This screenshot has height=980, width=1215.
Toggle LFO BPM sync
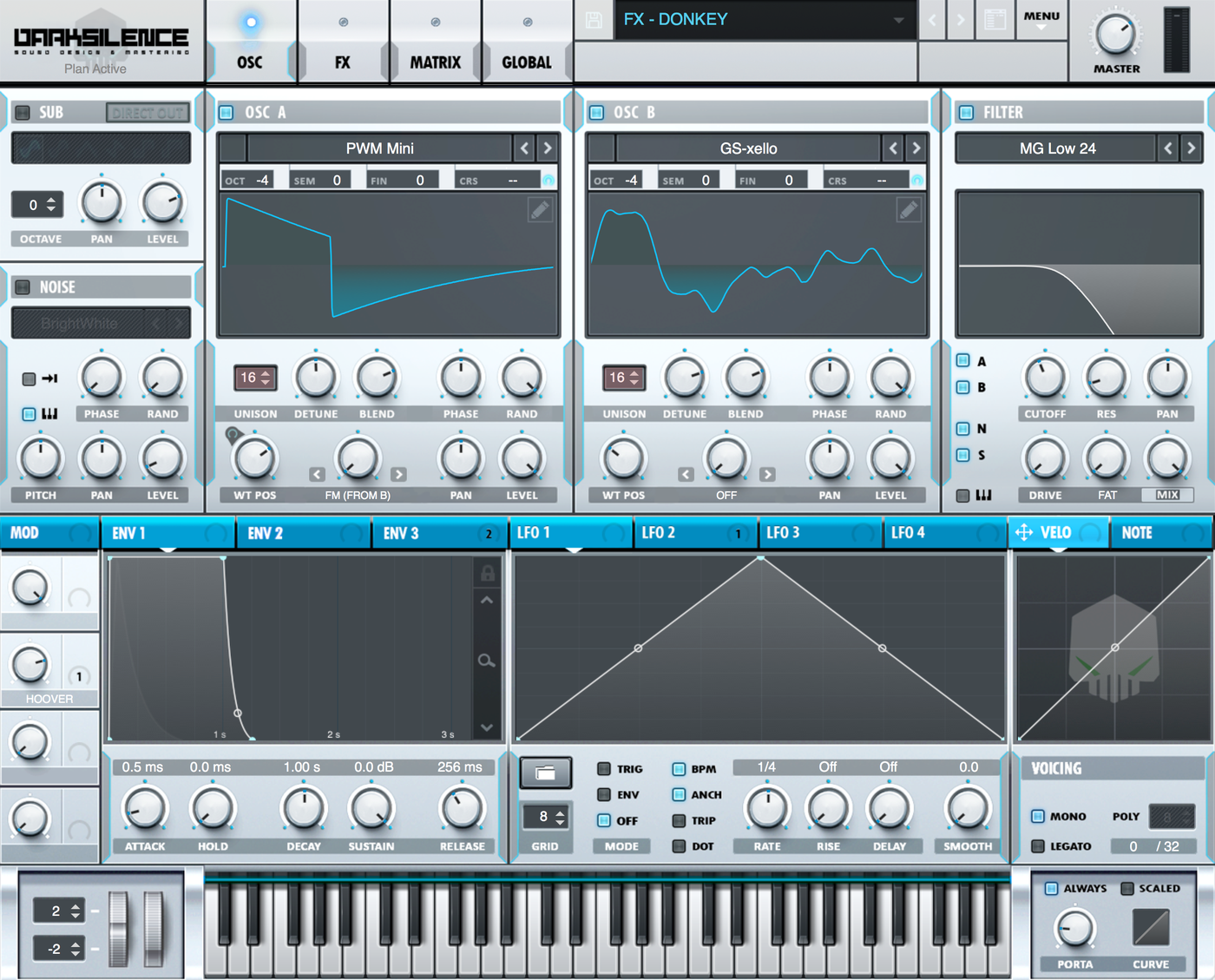[x=679, y=768]
